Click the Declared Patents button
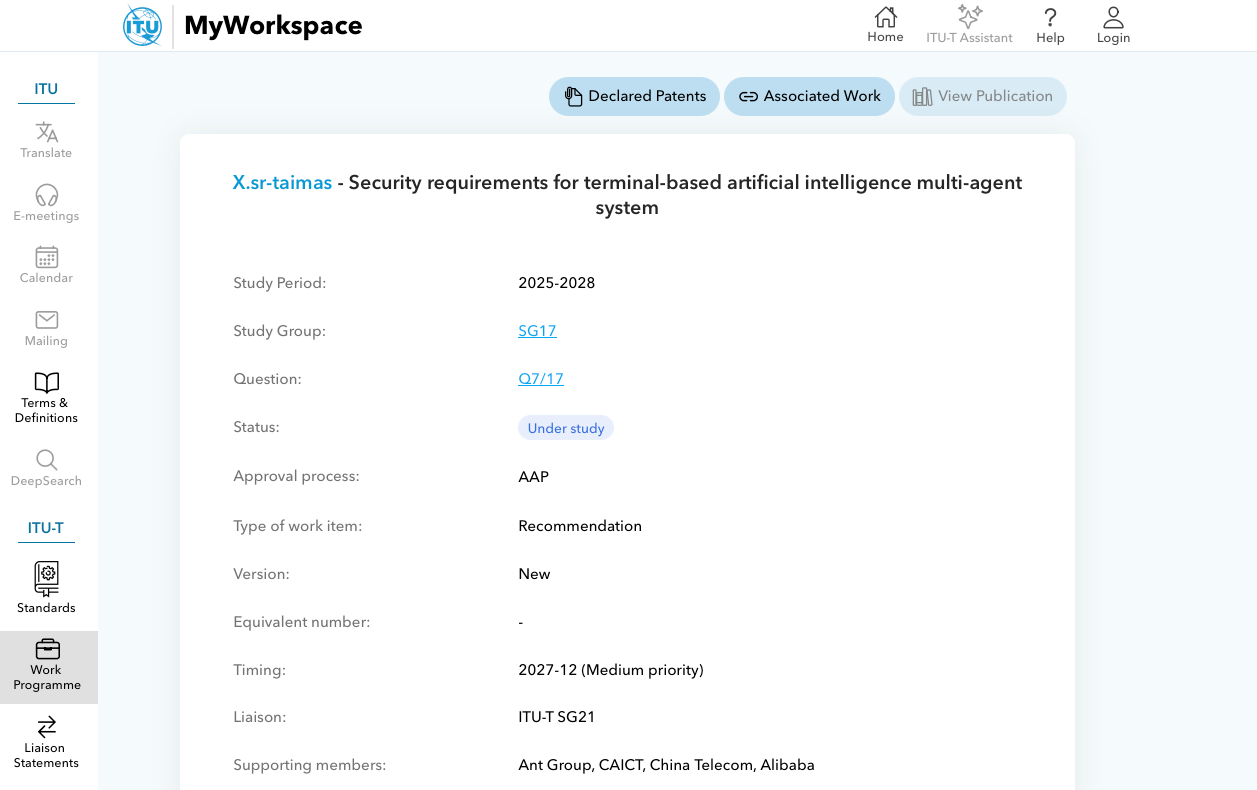This screenshot has width=1257, height=790. pyautogui.click(x=634, y=96)
